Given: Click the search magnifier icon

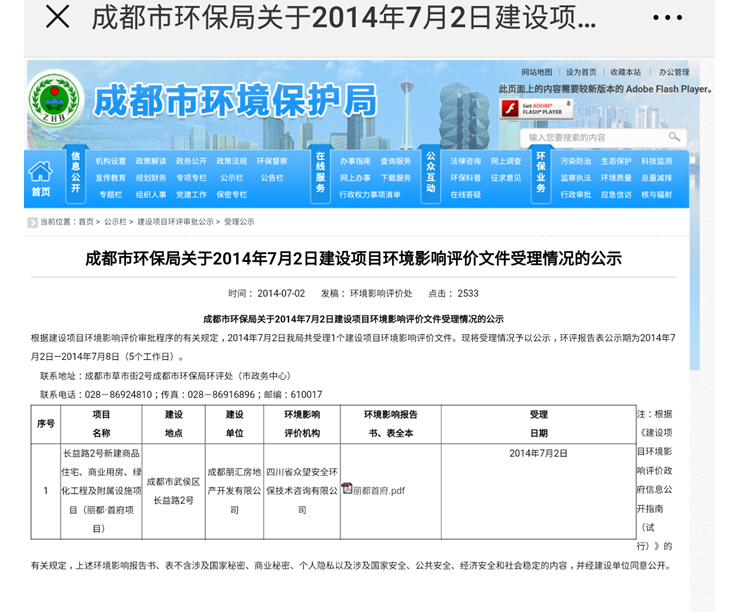Looking at the screenshot, I should click(675, 137).
